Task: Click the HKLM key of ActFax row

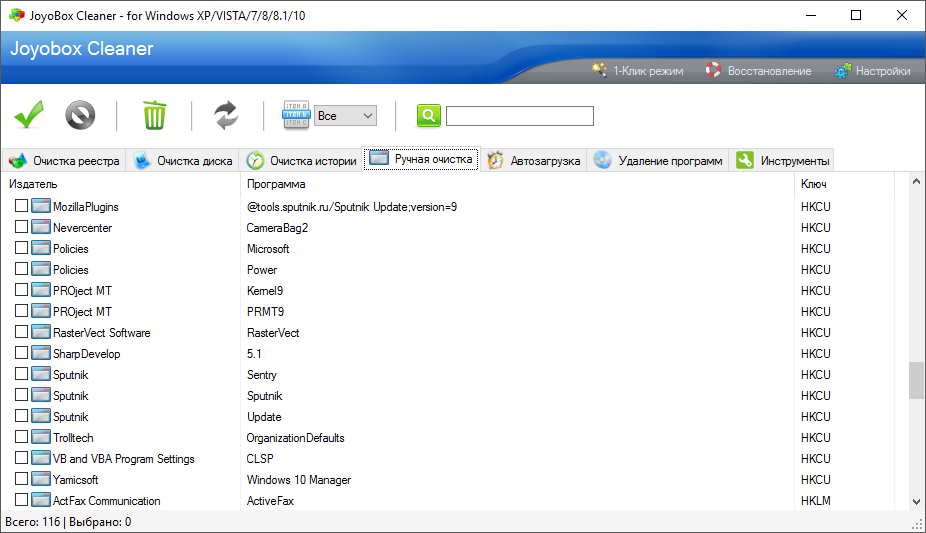Action: point(816,501)
